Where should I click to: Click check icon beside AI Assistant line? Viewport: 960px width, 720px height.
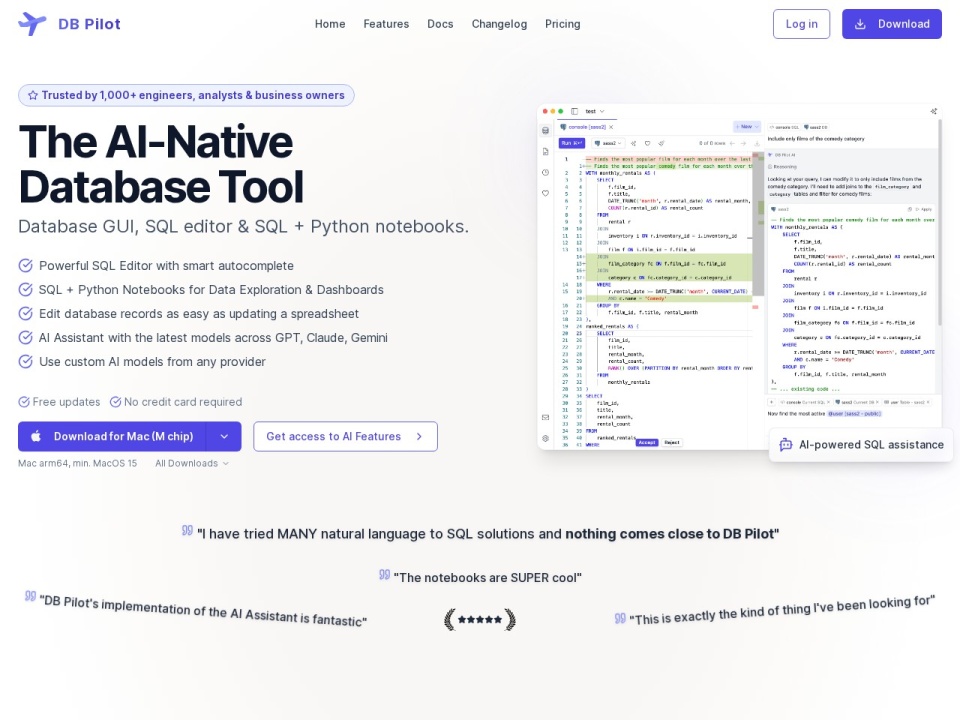coord(26,337)
